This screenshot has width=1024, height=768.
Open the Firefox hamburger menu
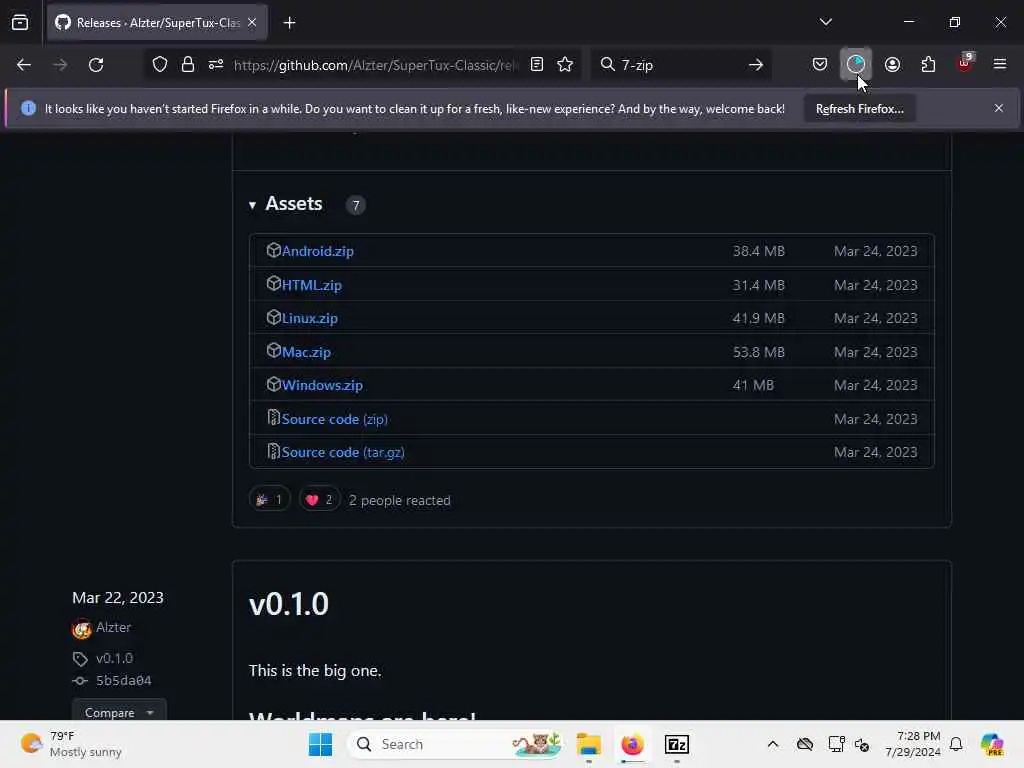pyautogui.click(x=999, y=64)
